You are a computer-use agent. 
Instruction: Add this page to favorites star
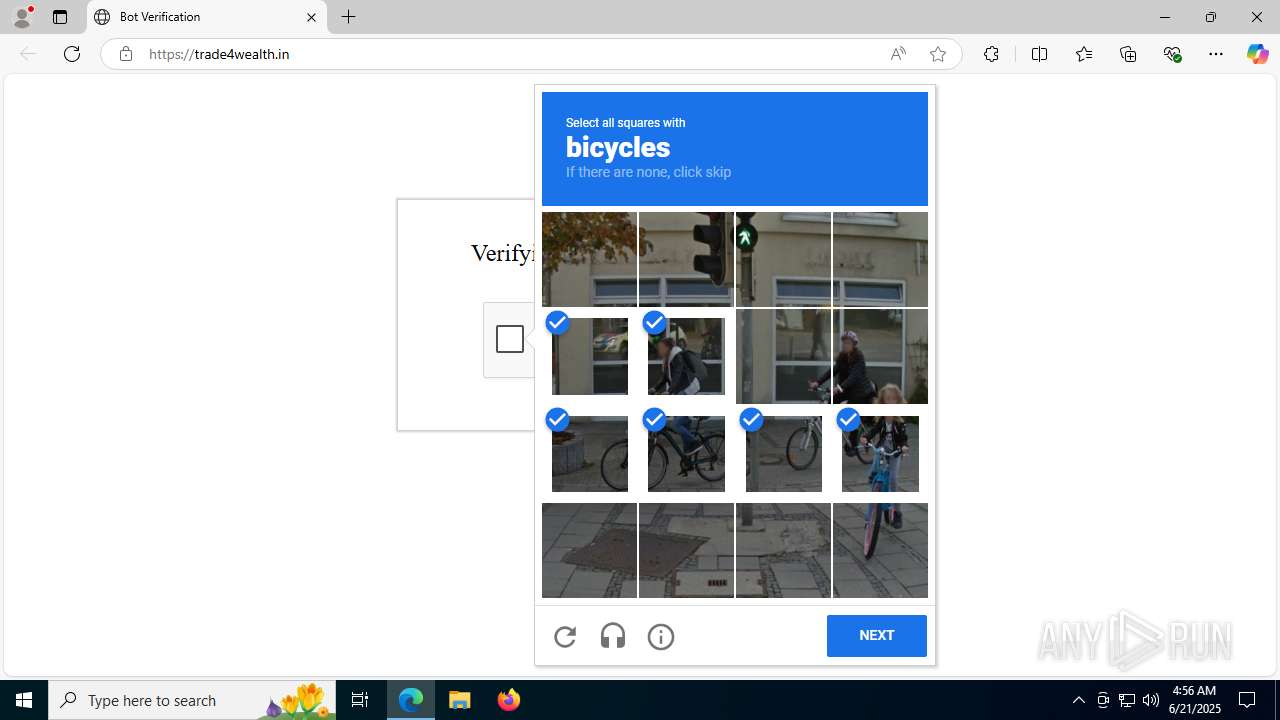pyautogui.click(x=938, y=54)
